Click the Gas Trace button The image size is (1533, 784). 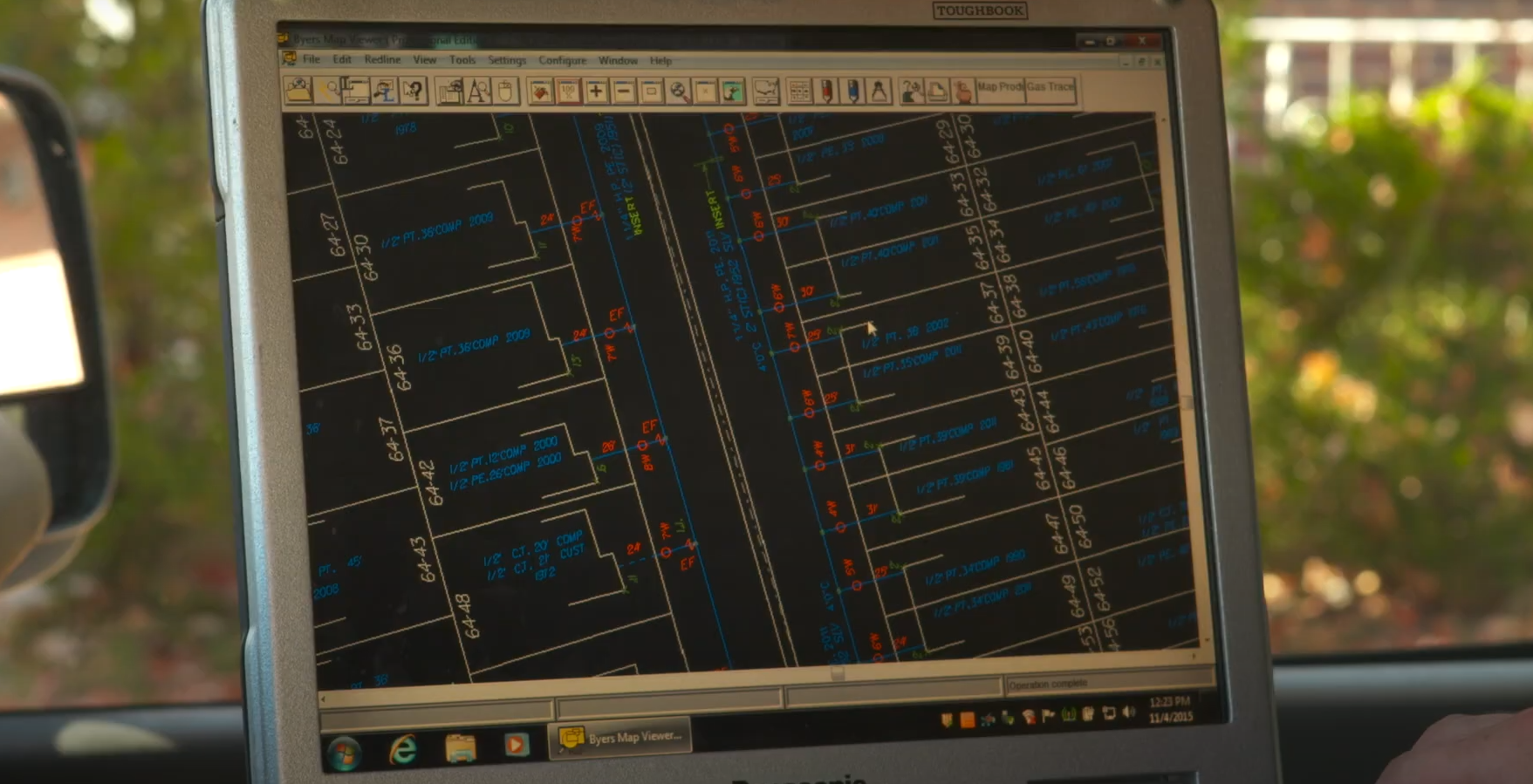pyautogui.click(x=1051, y=87)
